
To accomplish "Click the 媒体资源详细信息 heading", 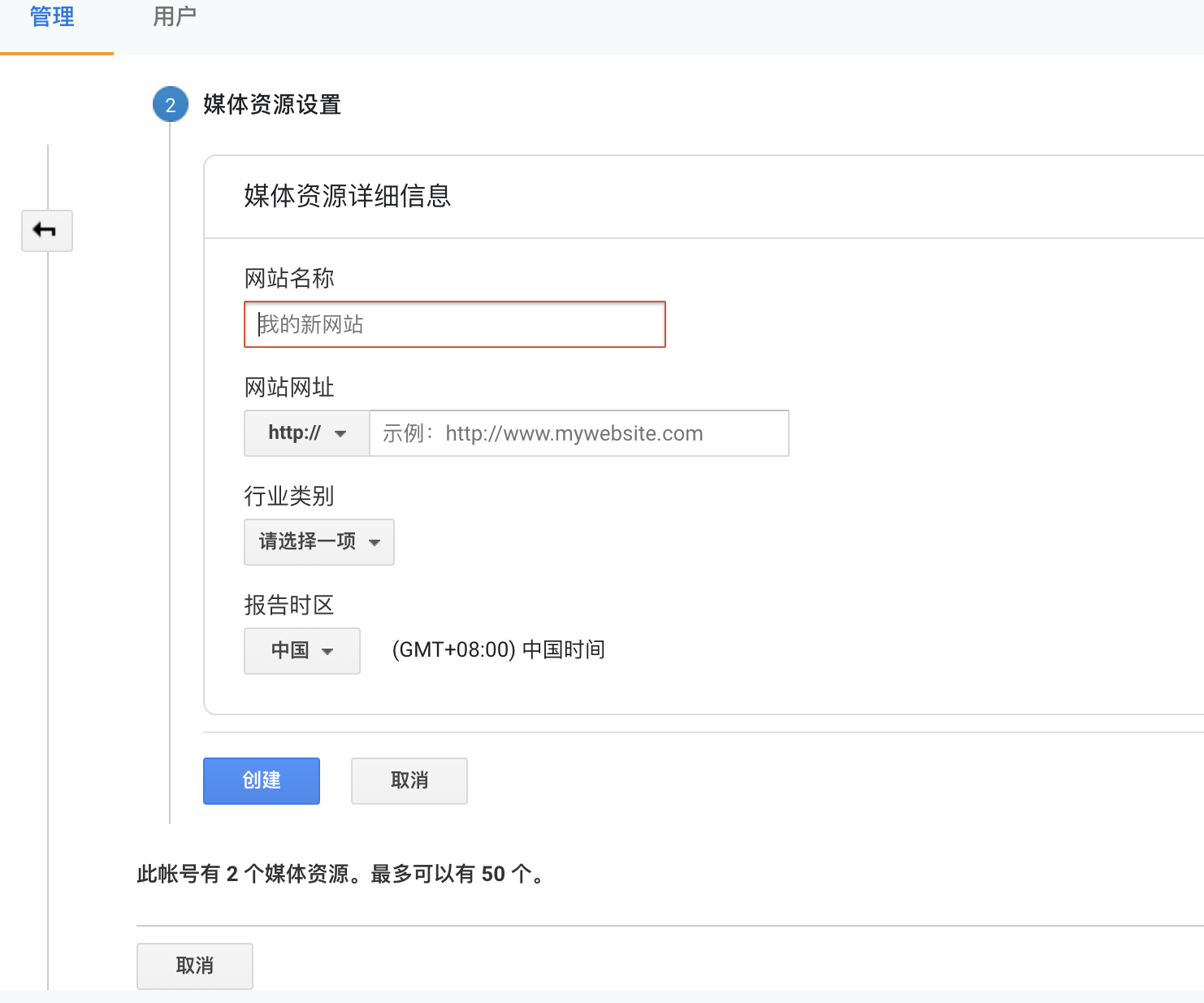I will [x=348, y=196].
